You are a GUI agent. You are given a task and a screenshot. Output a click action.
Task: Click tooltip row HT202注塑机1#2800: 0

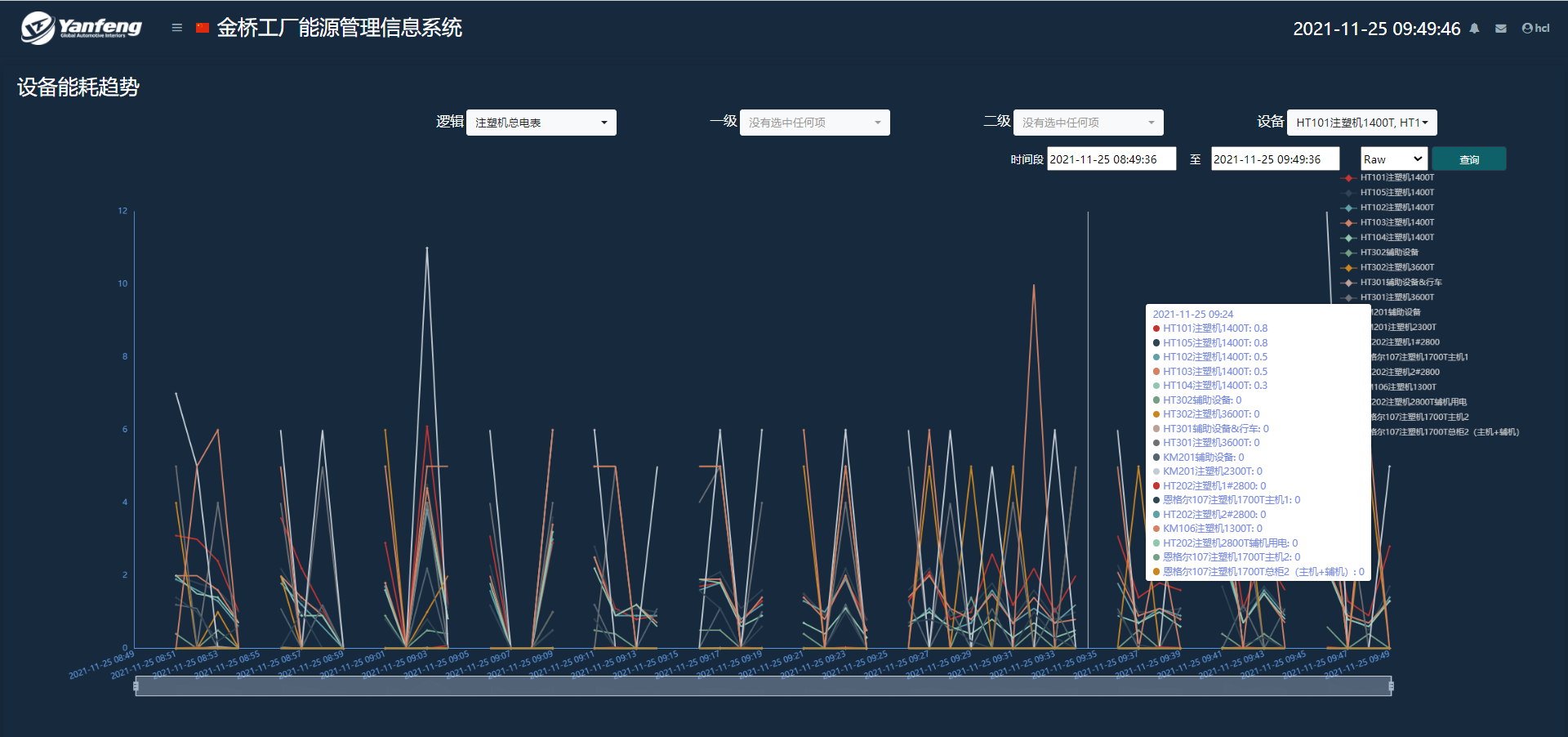point(1209,486)
